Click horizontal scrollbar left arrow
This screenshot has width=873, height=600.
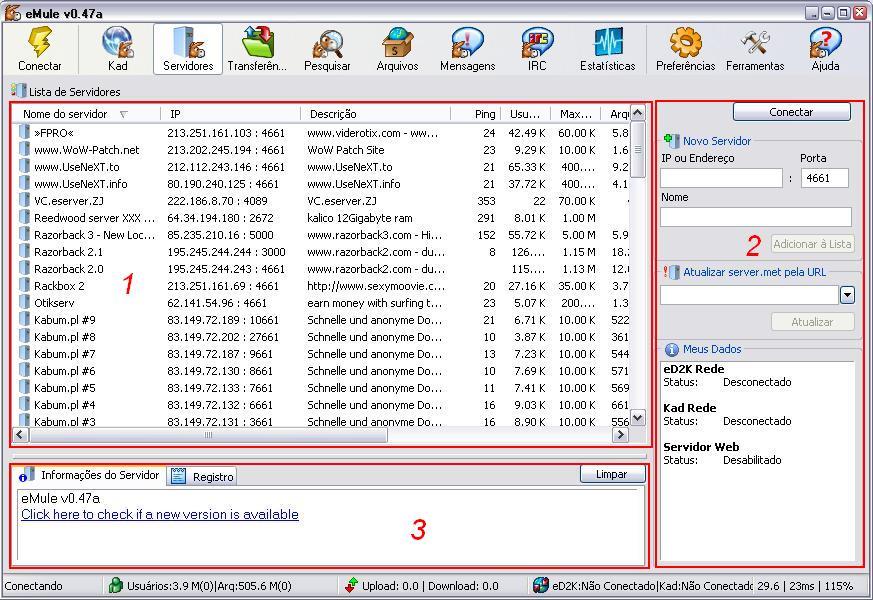(20, 435)
